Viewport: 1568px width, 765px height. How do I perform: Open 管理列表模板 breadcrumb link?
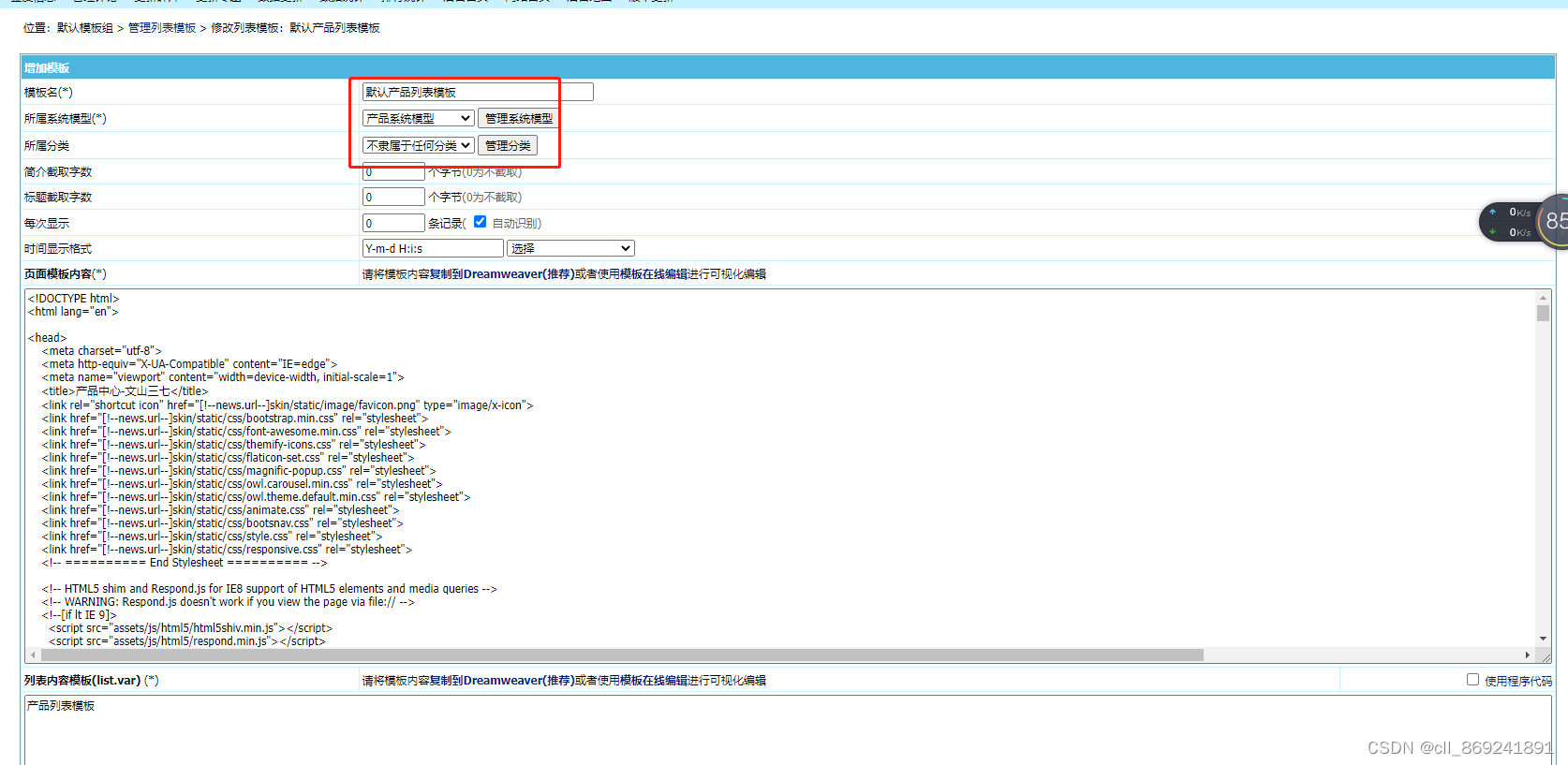[162, 28]
